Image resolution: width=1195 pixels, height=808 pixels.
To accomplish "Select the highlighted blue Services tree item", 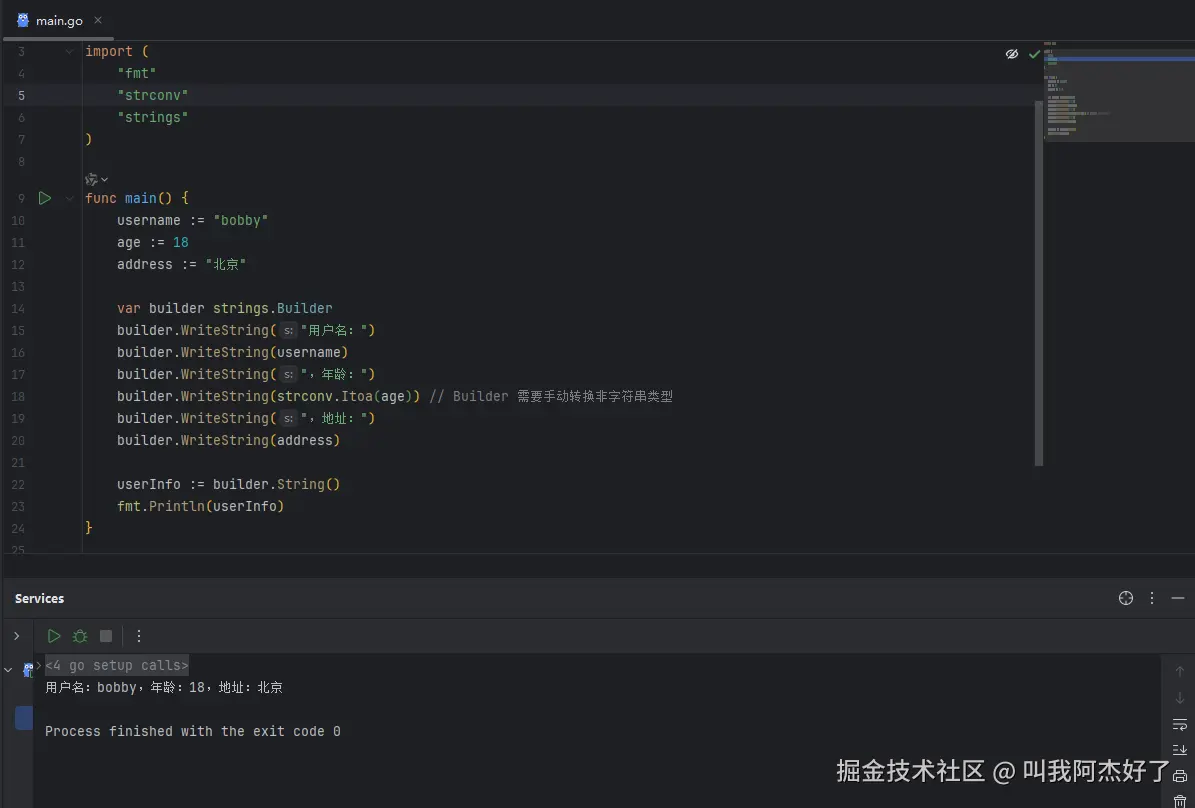I will [24, 717].
